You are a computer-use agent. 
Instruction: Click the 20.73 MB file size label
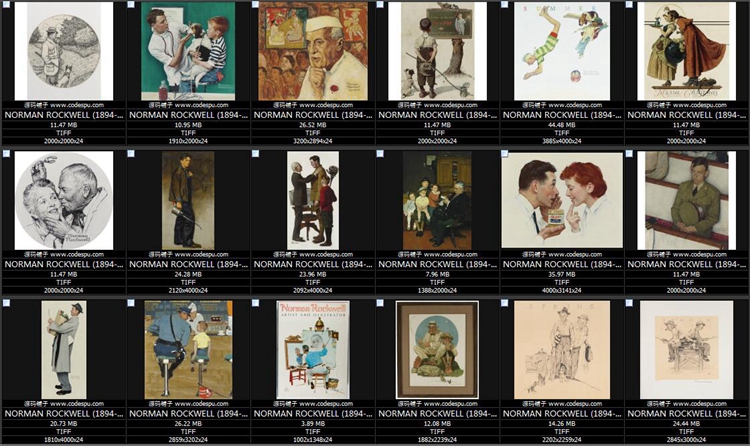(x=64, y=424)
